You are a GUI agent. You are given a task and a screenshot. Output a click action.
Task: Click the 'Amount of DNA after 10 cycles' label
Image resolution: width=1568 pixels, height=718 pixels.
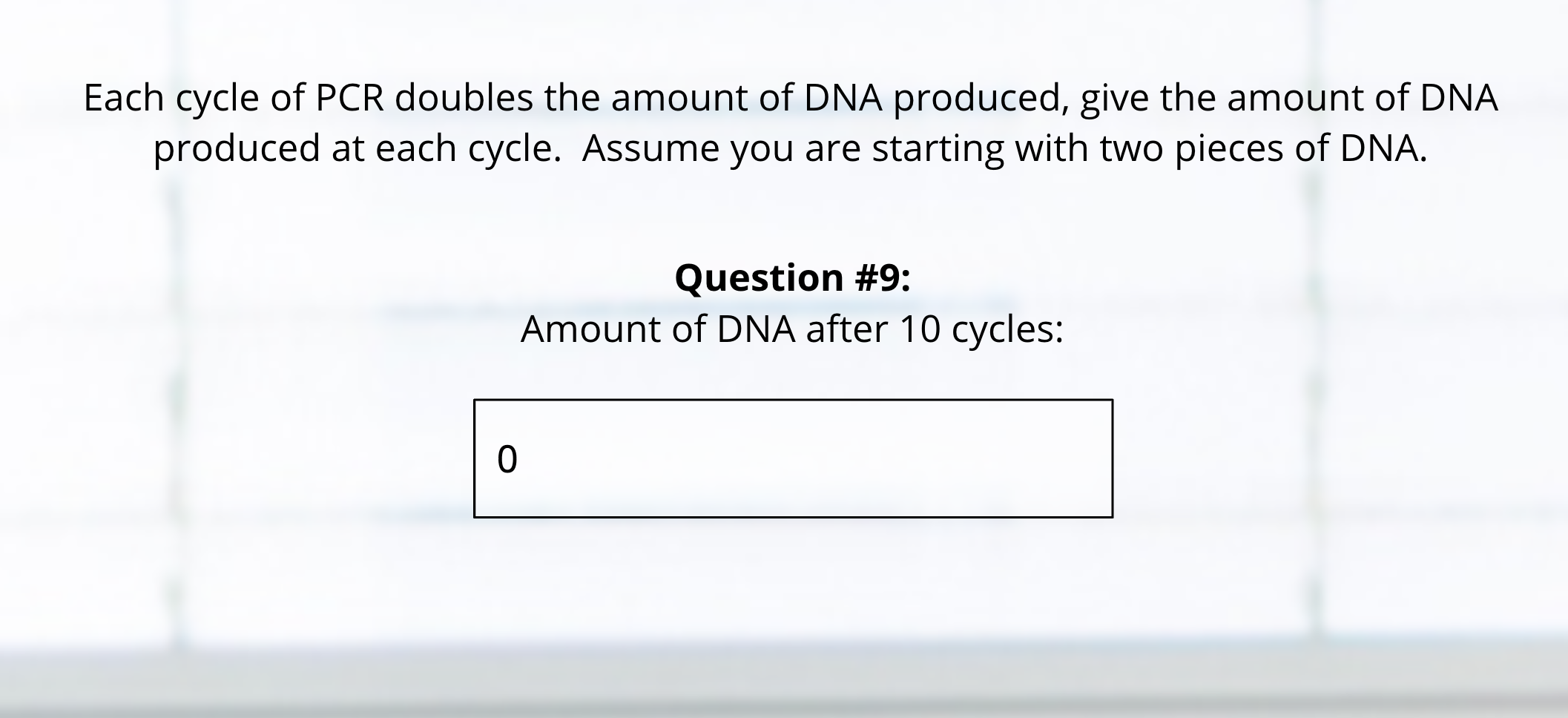pyautogui.click(x=792, y=329)
